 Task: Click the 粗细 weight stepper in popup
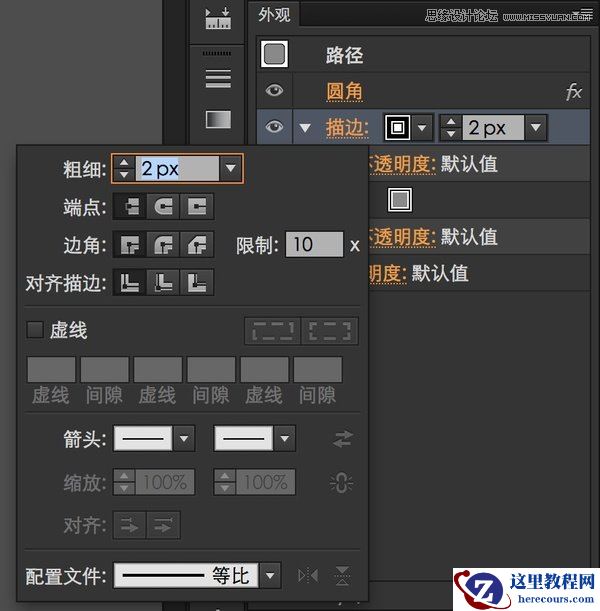(x=124, y=168)
